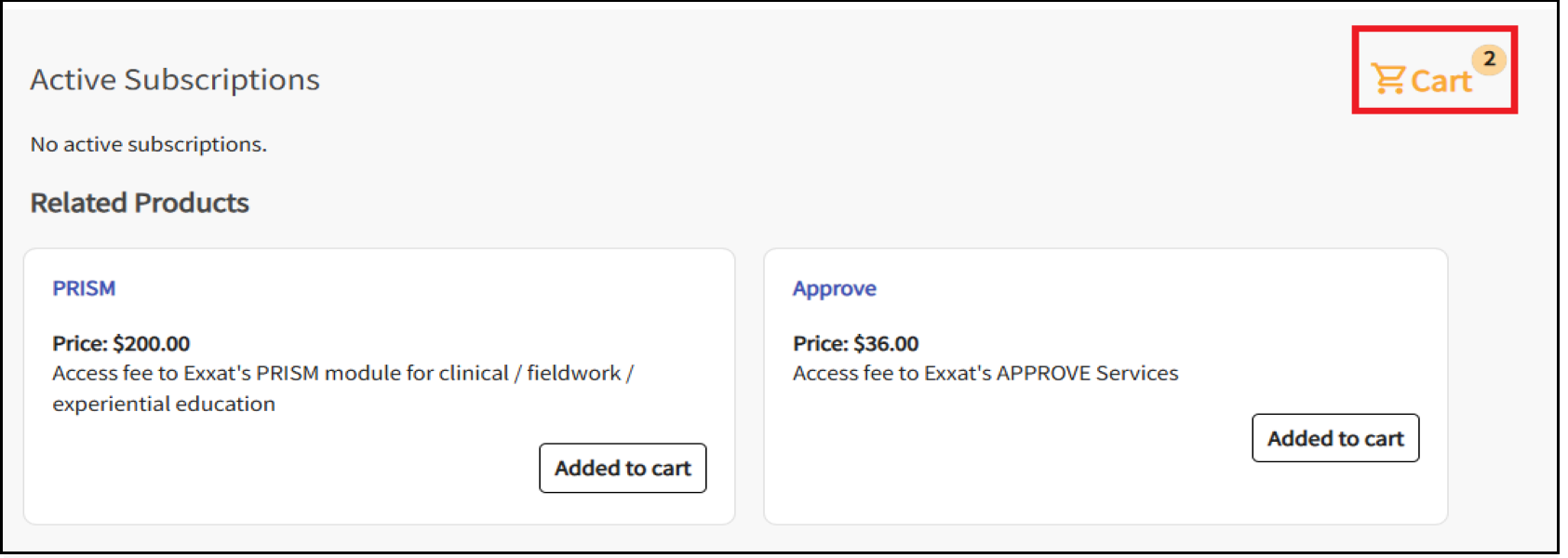
Task: Select the Active Subscriptions heading
Action: coord(175,80)
